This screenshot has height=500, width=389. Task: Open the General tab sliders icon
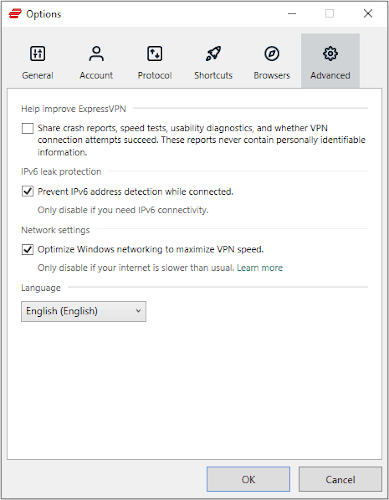(38, 54)
